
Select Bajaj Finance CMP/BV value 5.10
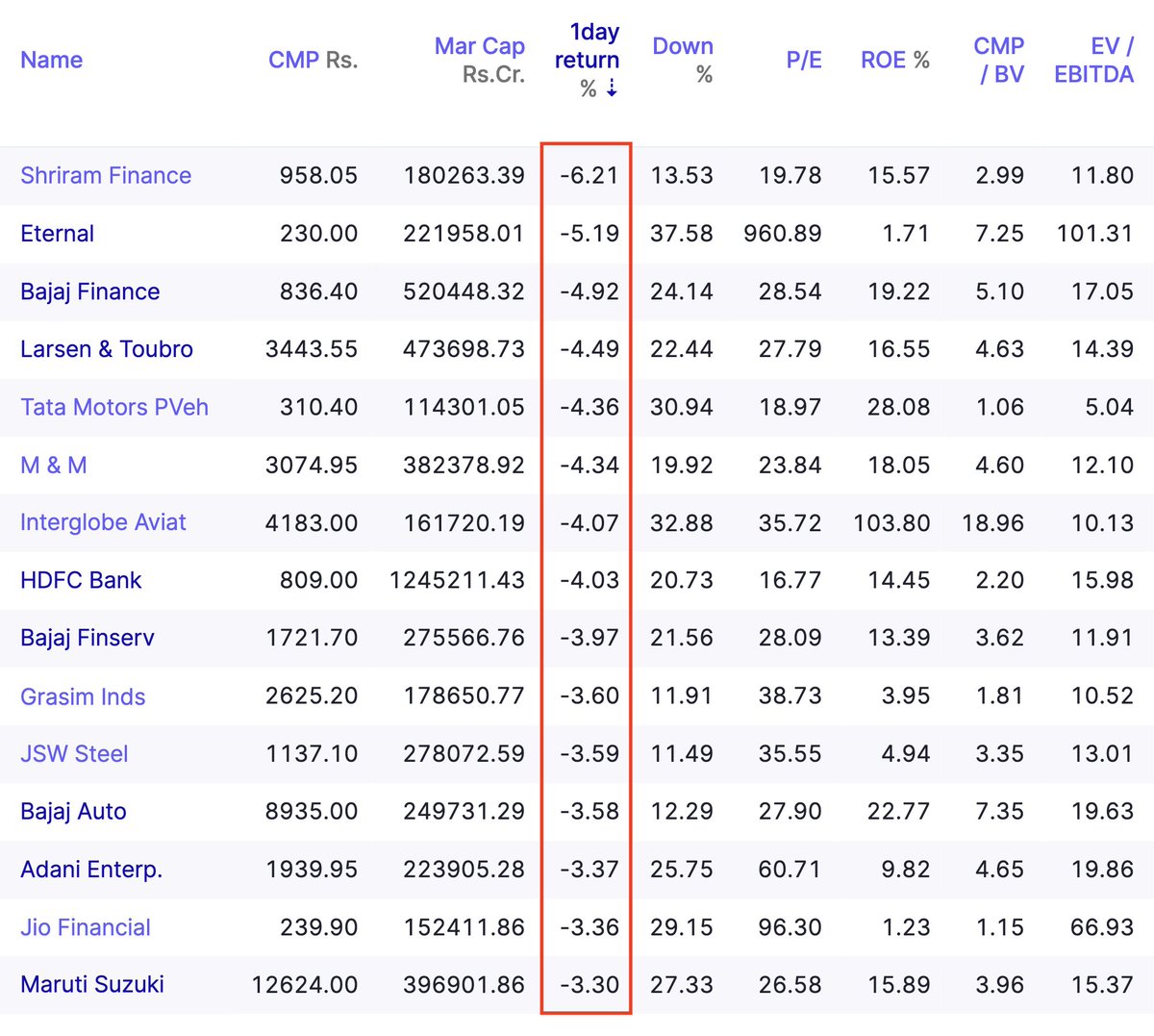1000,291
